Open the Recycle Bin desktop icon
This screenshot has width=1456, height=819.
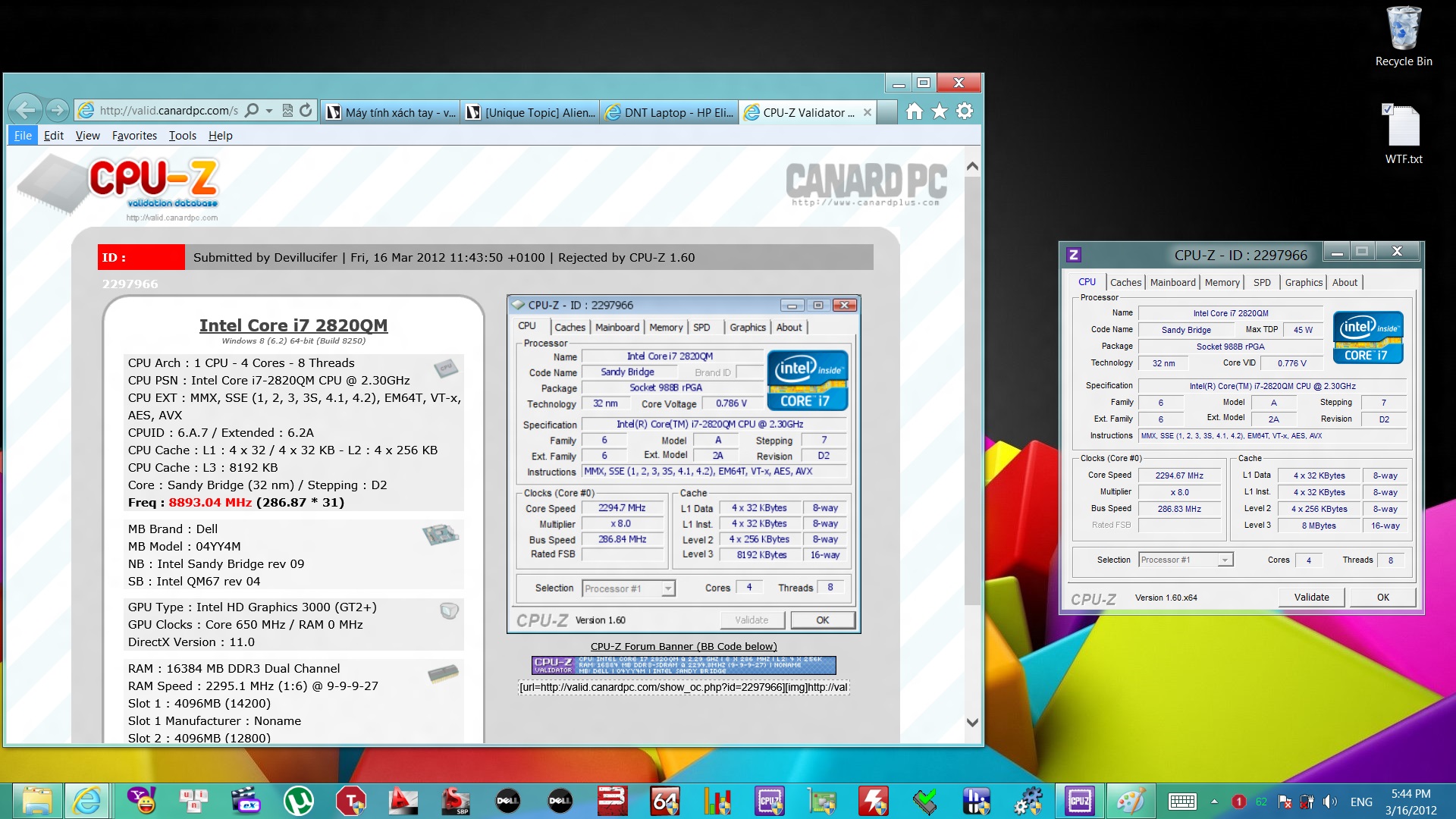(1404, 36)
